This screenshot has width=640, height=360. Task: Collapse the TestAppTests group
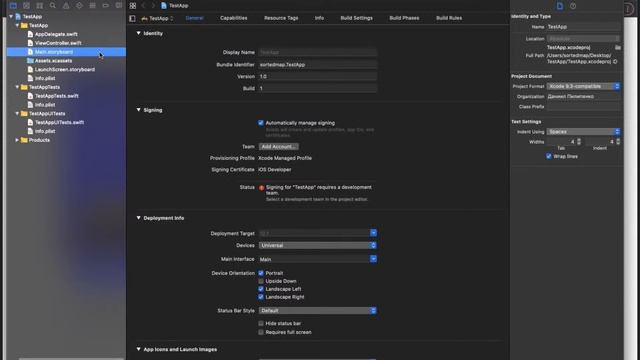tap(17, 87)
